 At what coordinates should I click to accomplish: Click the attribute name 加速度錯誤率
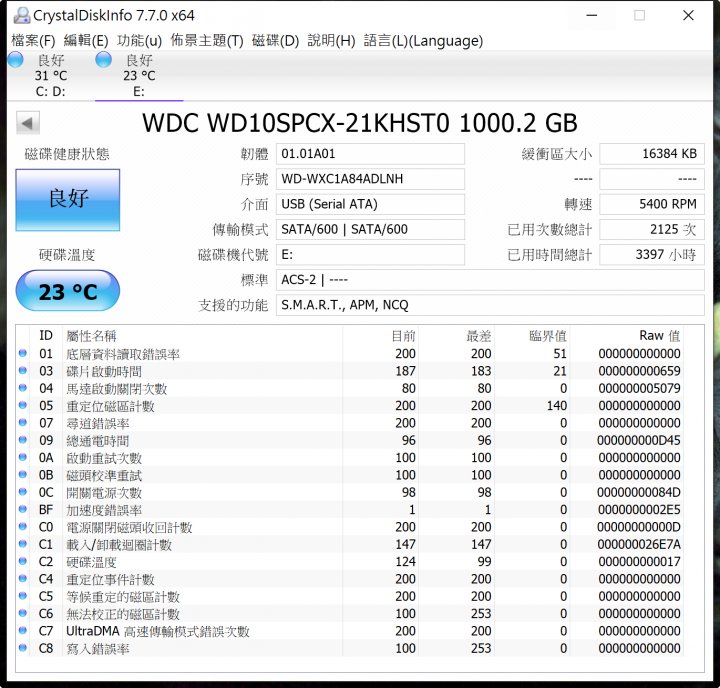104,510
